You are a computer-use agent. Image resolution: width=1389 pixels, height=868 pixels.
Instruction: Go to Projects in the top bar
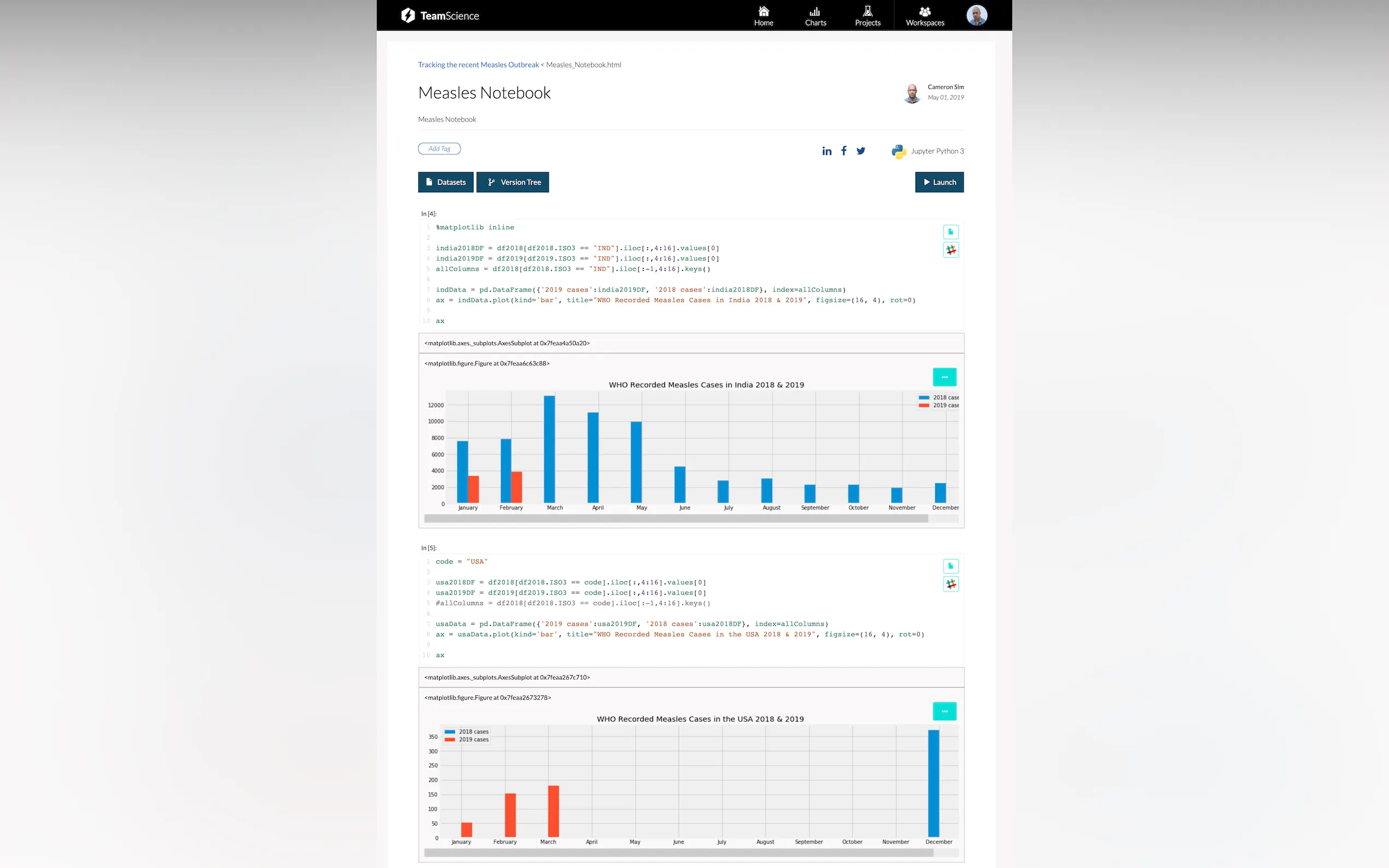(x=867, y=16)
